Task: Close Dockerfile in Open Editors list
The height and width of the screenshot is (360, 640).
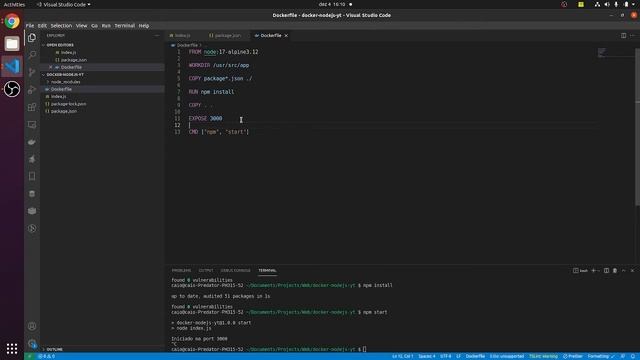Action: pyautogui.click(x=51, y=67)
